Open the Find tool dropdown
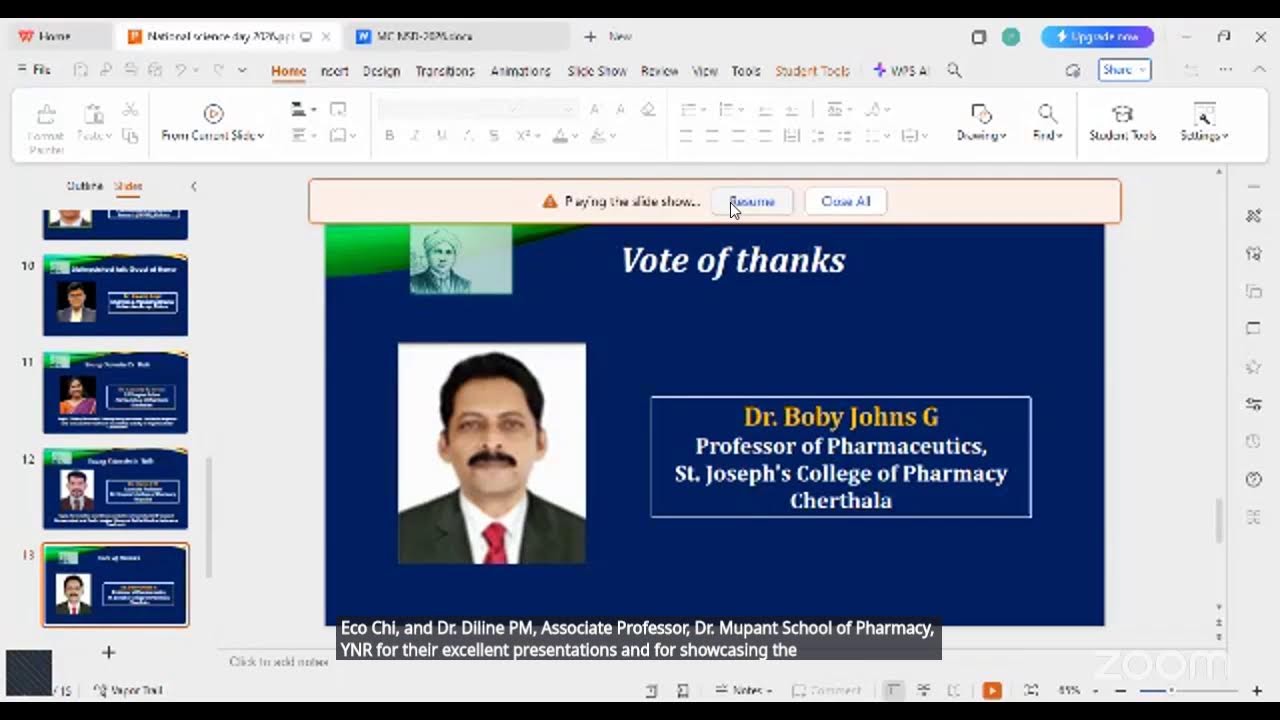Screen dimensions: 1280x720 tap(1047, 123)
